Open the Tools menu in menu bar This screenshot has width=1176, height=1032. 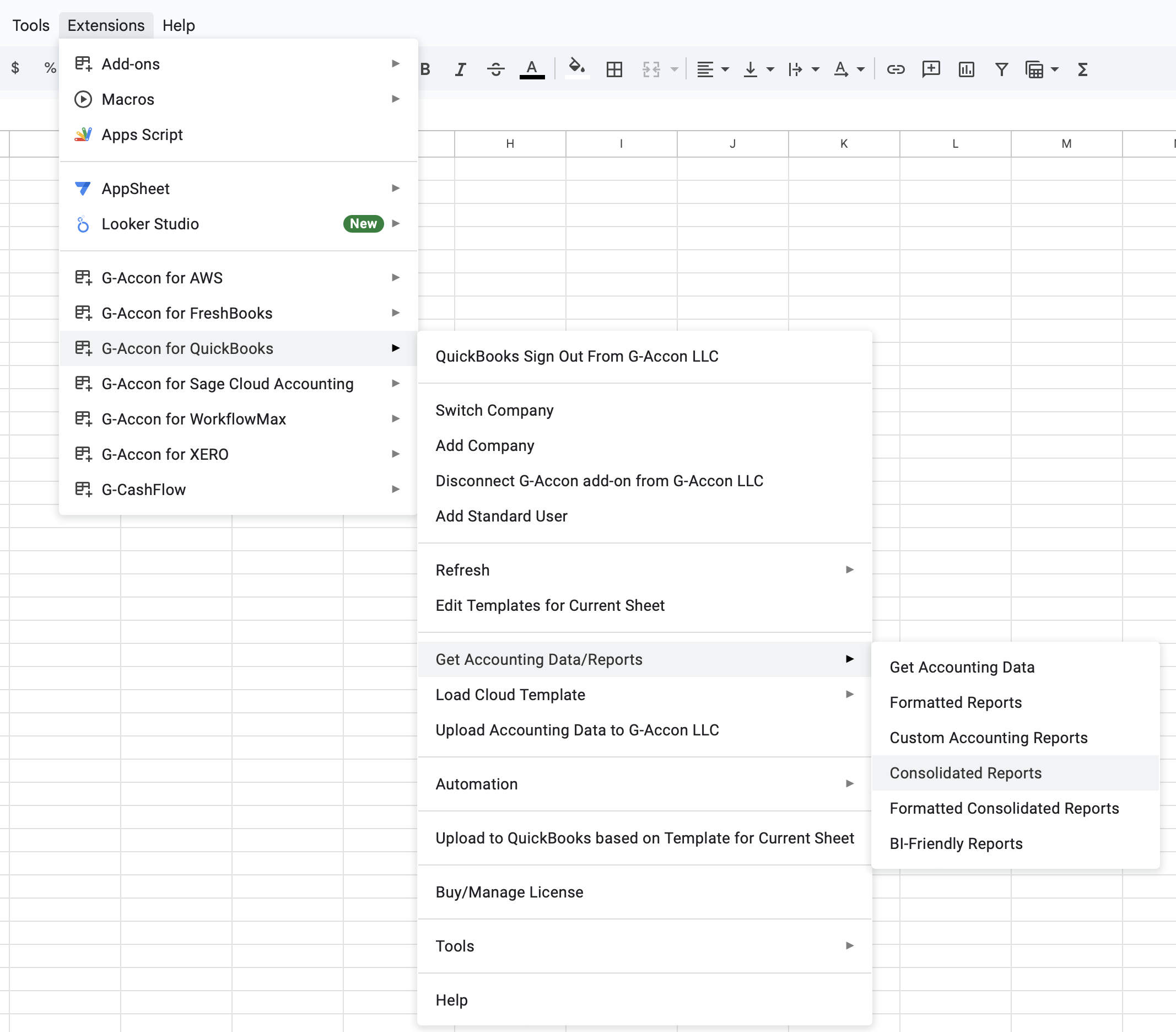(x=30, y=25)
